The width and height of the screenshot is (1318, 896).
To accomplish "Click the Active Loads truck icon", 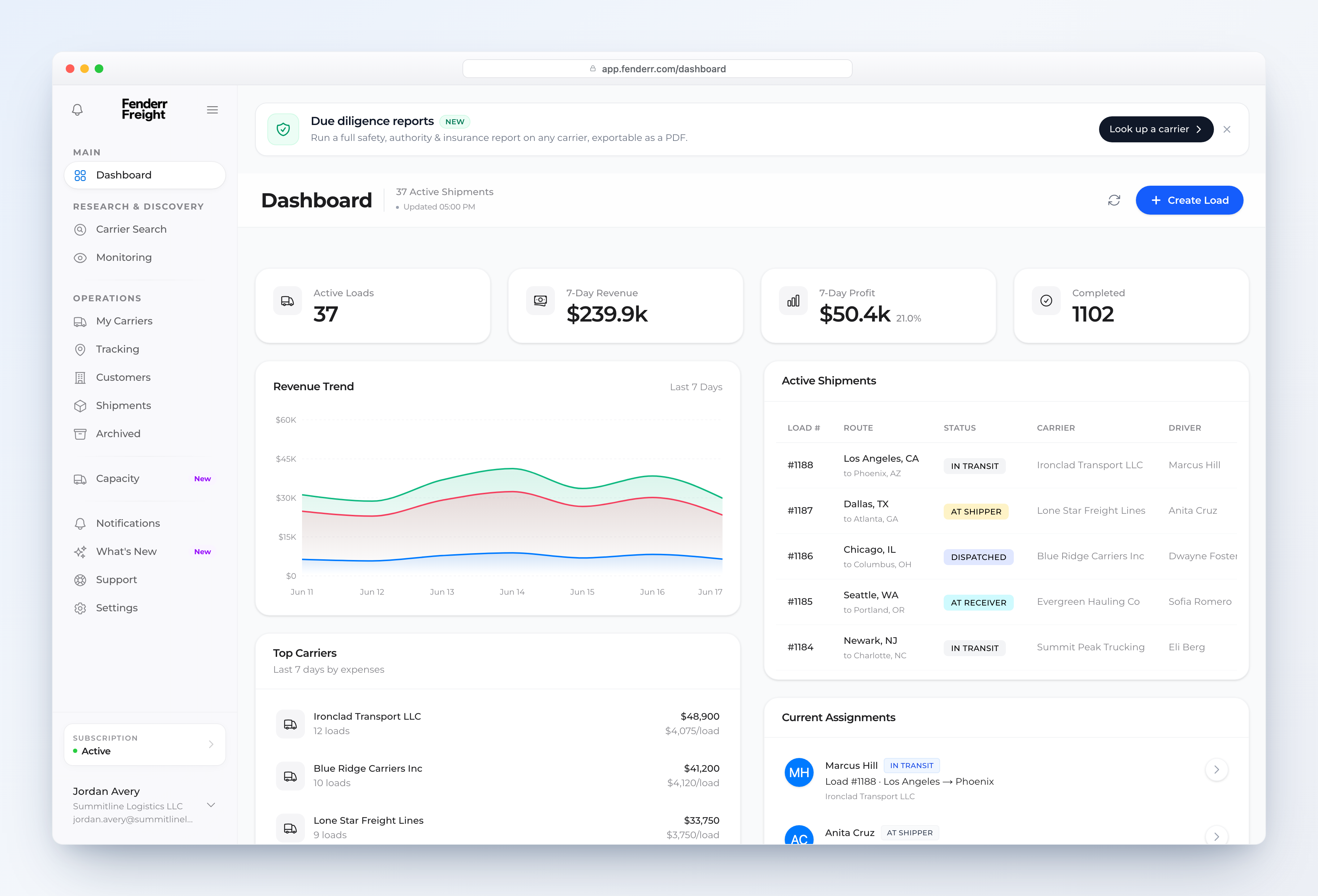I will click(x=288, y=301).
